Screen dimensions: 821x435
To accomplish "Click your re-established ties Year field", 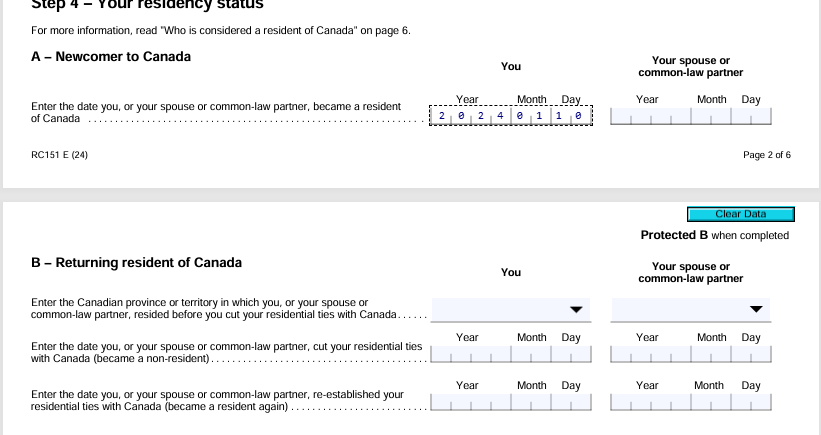I will pyautogui.click(x=468, y=403).
